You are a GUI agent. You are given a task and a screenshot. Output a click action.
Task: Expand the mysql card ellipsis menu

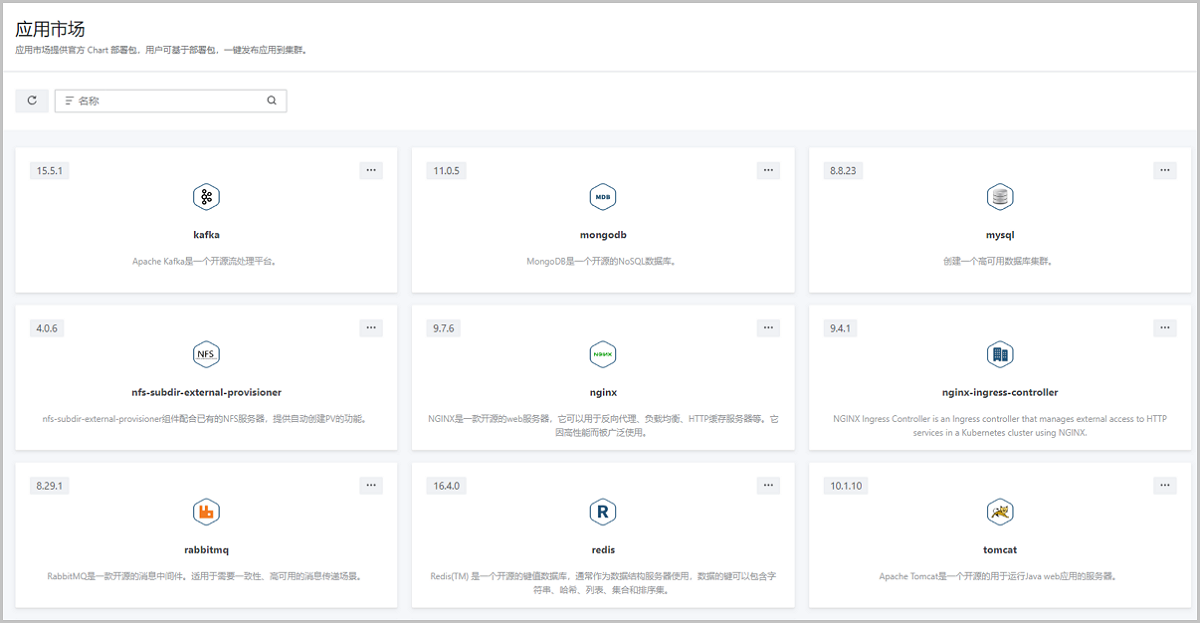pos(1165,170)
